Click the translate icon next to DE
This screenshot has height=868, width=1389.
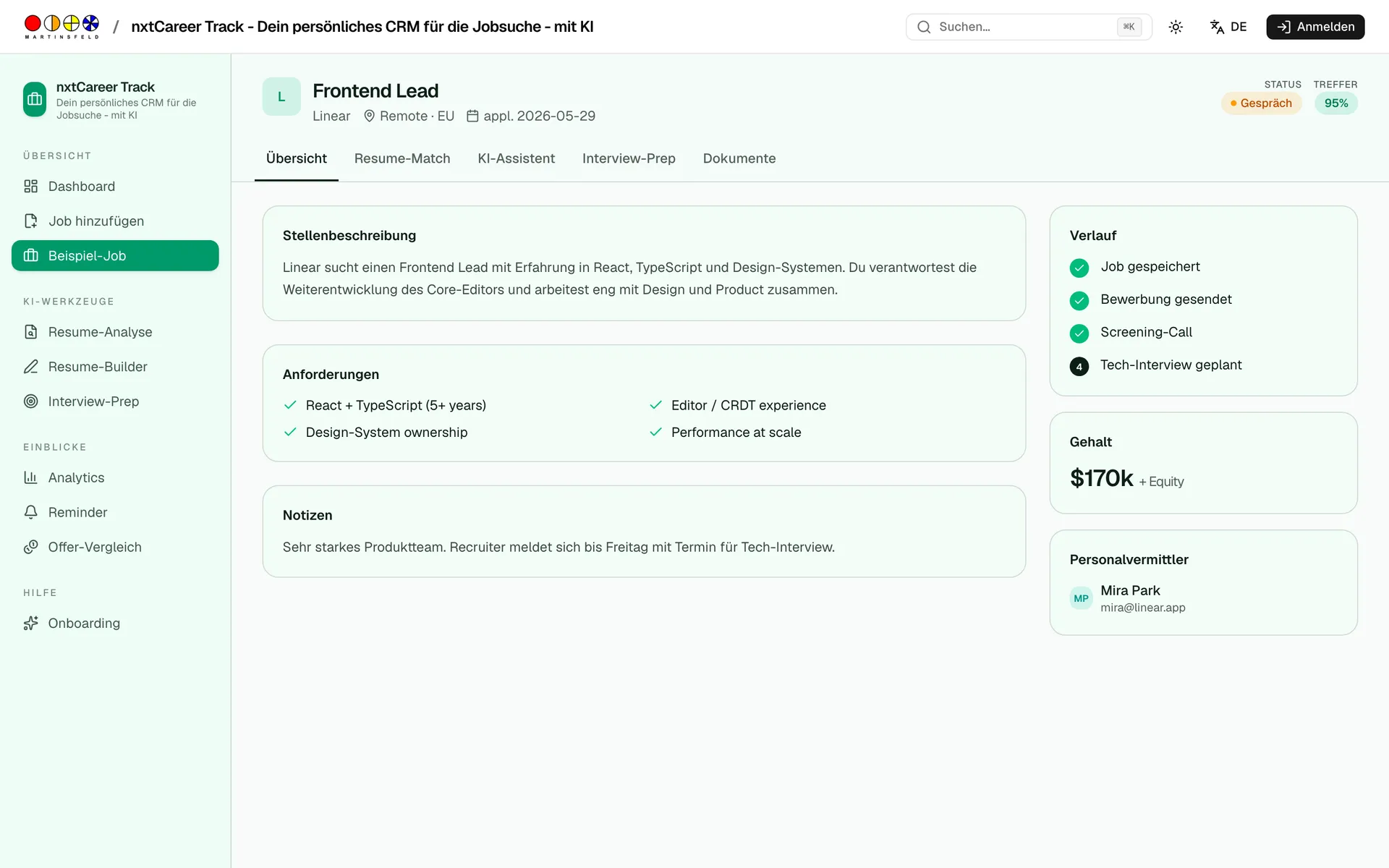pos(1217,27)
